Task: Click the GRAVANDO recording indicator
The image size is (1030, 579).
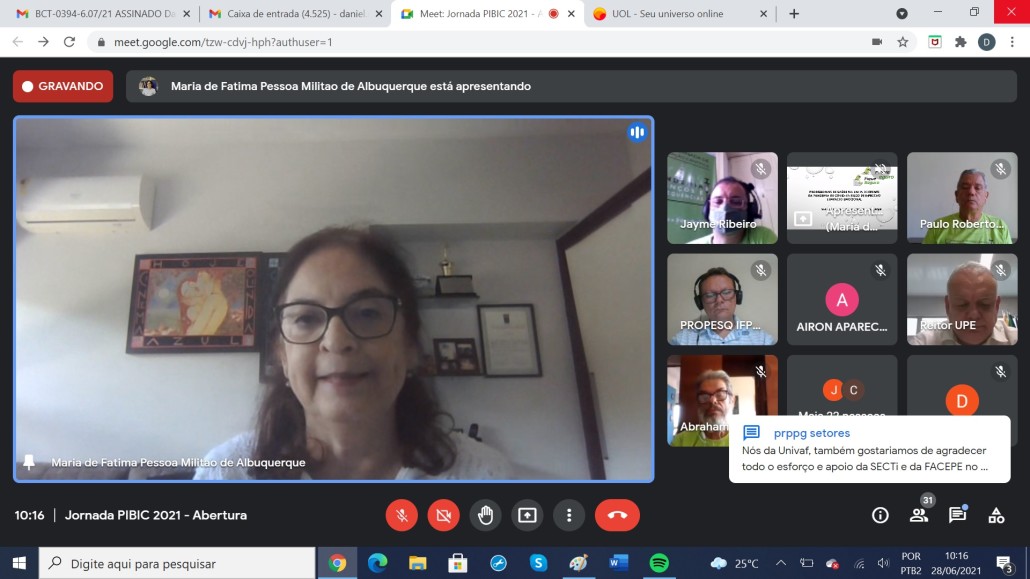Action: coord(63,86)
